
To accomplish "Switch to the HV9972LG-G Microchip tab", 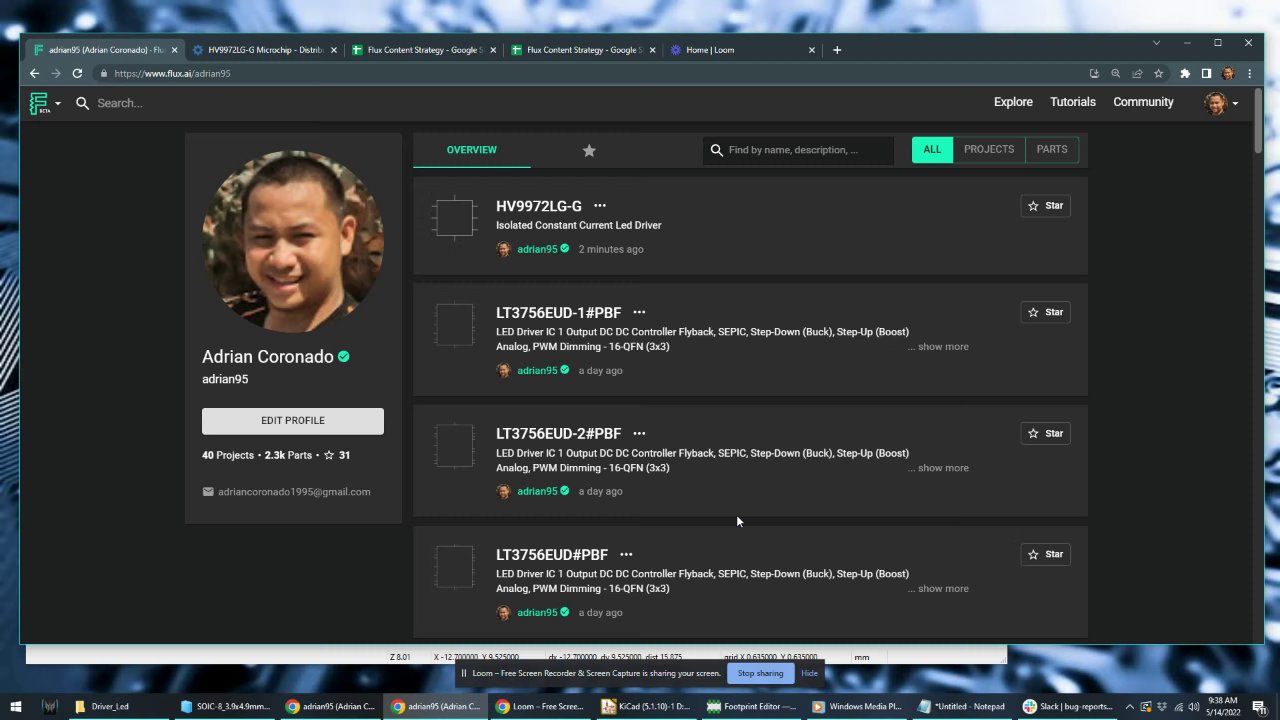I will [x=263, y=50].
